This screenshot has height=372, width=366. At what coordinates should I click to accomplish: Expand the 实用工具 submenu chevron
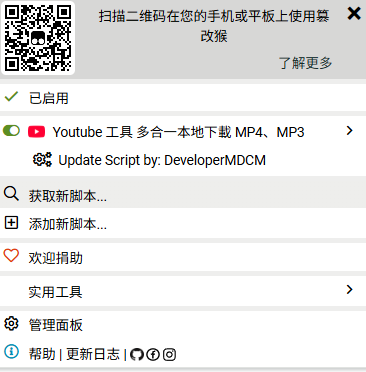[x=349, y=289]
